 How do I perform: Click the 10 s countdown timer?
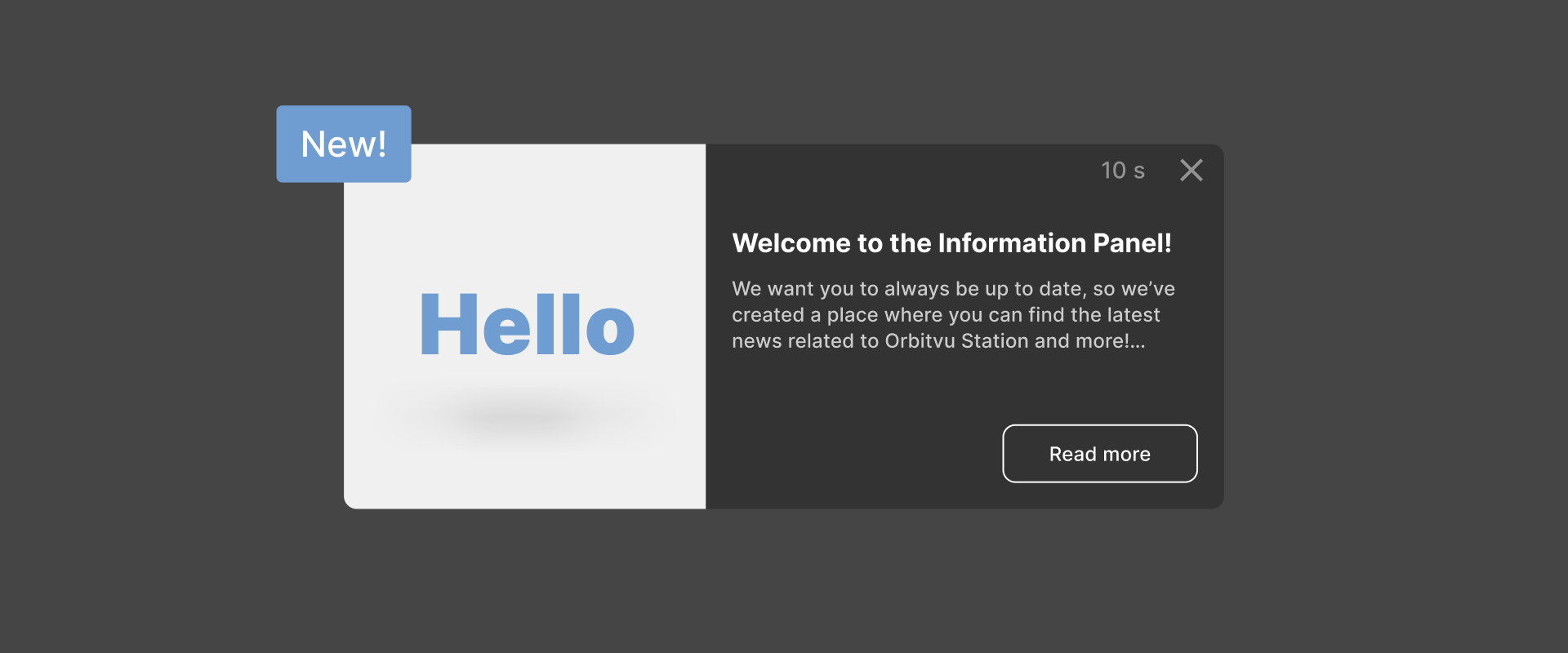coord(1122,170)
